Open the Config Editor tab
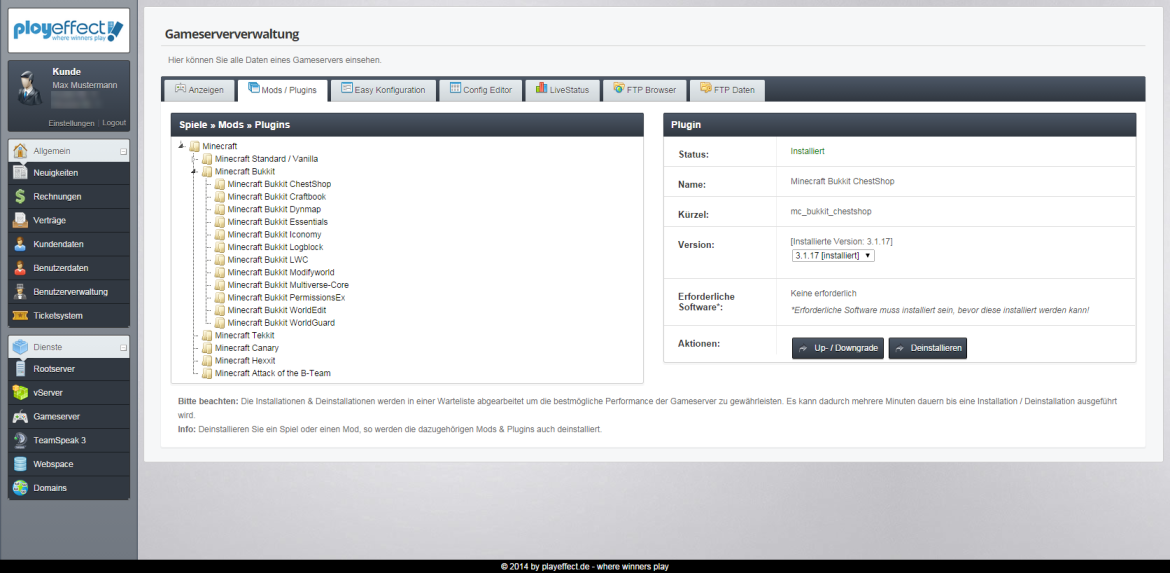 tap(481, 90)
